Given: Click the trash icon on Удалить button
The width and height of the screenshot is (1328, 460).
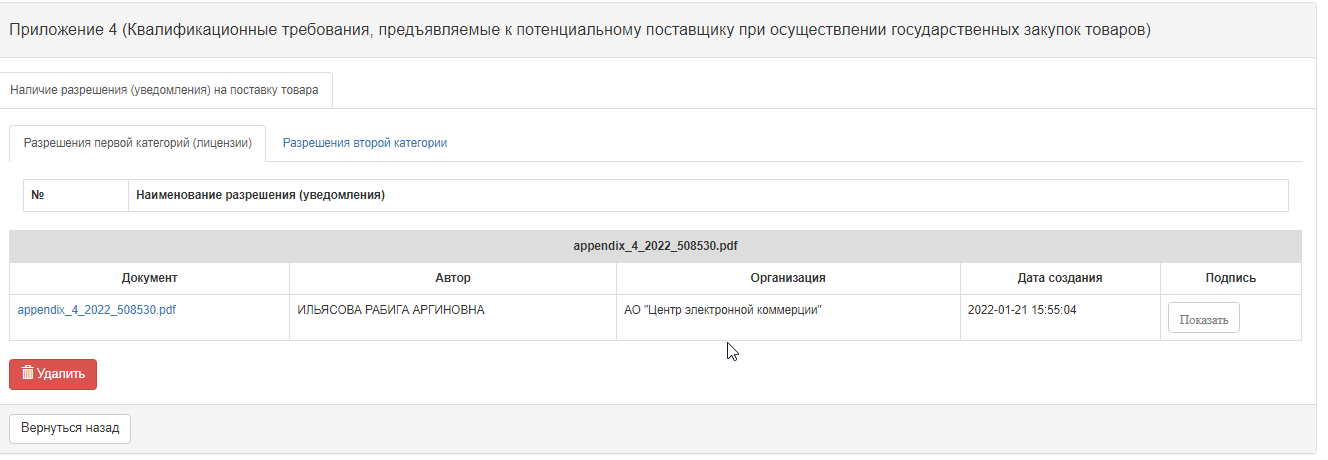Looking at the screenshot, I should [x=28, y=373].
